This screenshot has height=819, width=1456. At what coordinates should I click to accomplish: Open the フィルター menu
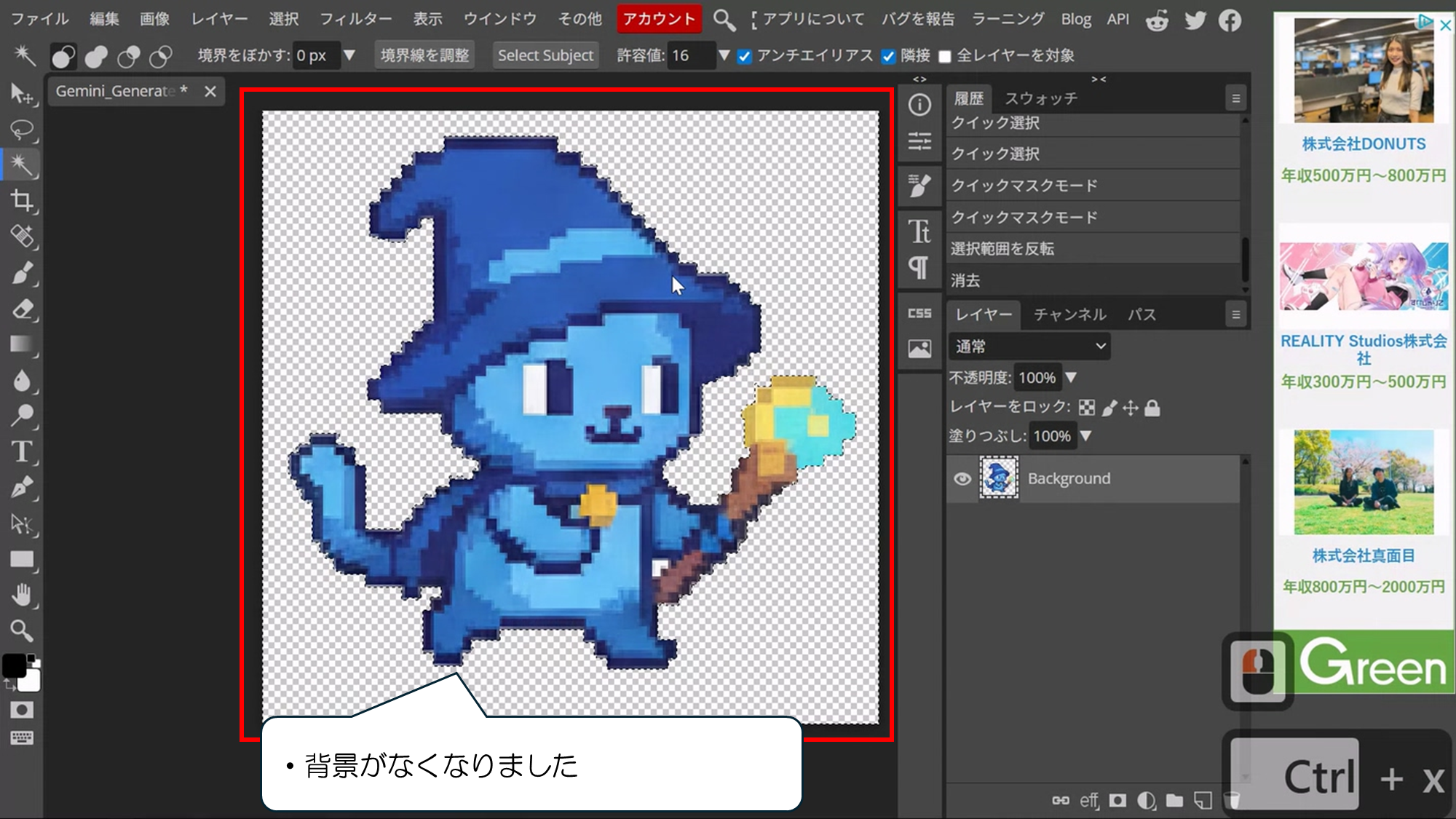click(x=355, y=19)
